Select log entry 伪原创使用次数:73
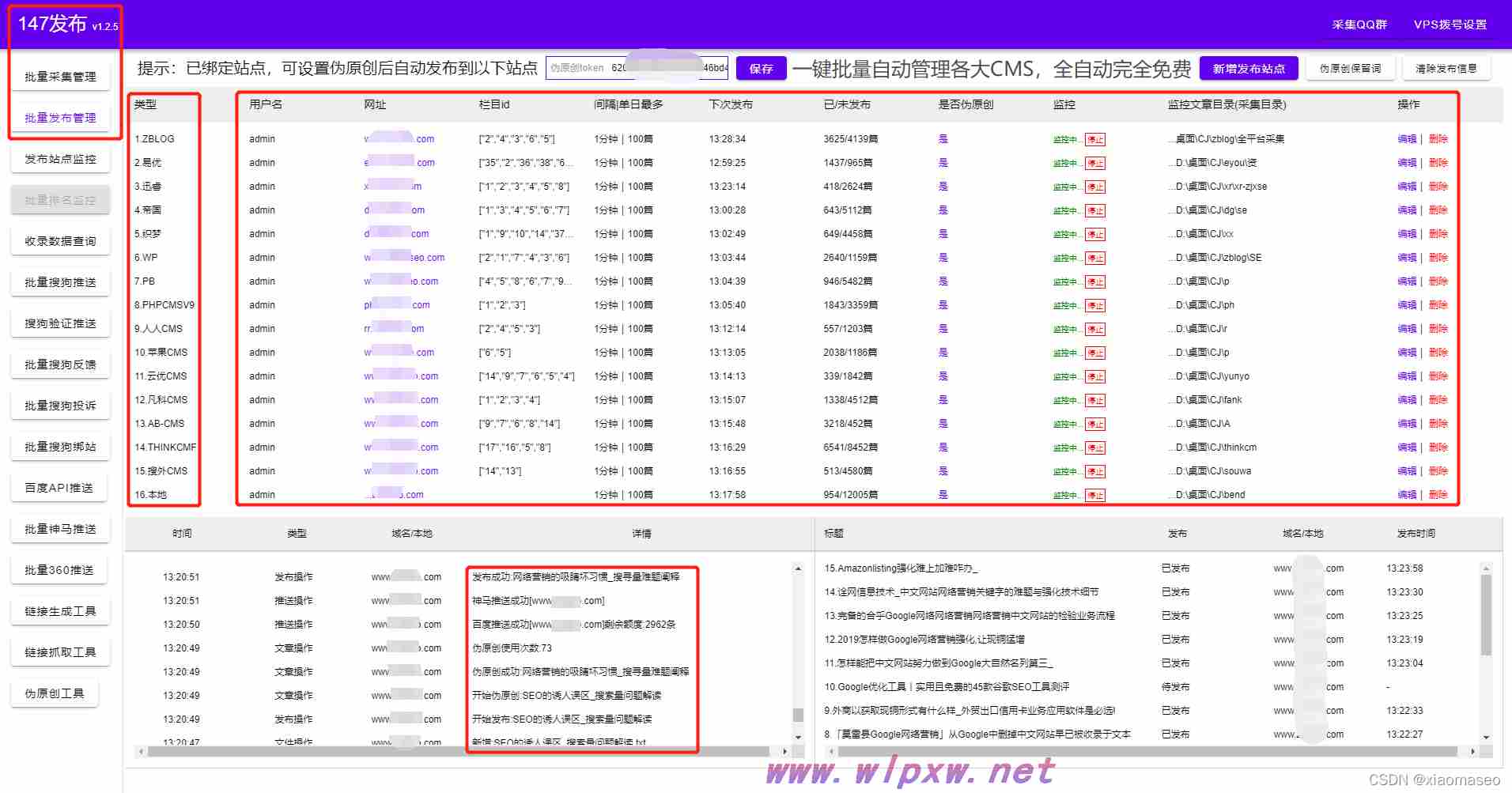Image resolution: width=1512 pixels, height=793 pixels. pos(512,648)
